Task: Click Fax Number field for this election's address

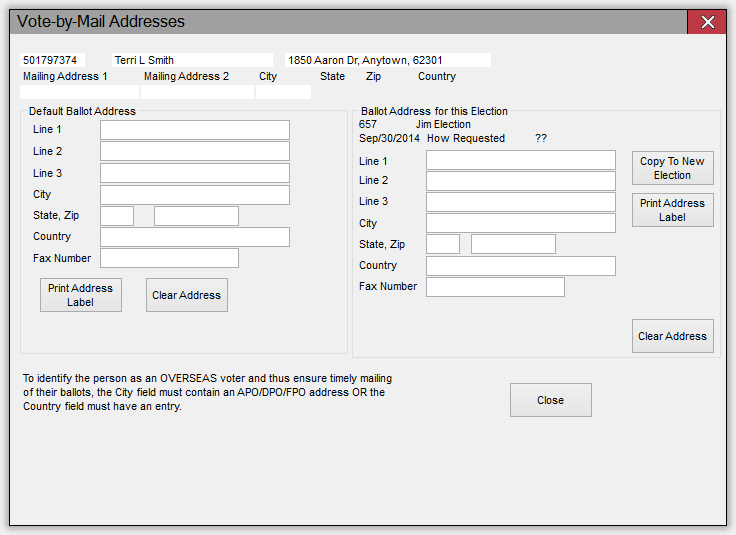Action: [495, 287]
